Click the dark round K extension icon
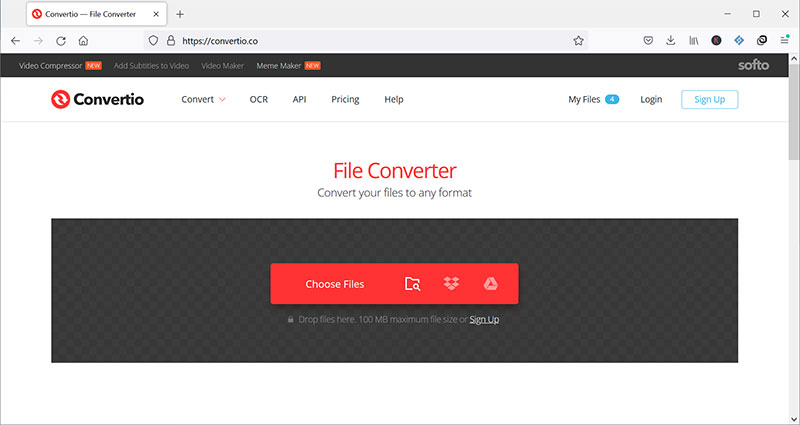Screen dimensions: 800x425 click(x=716, y=41)
